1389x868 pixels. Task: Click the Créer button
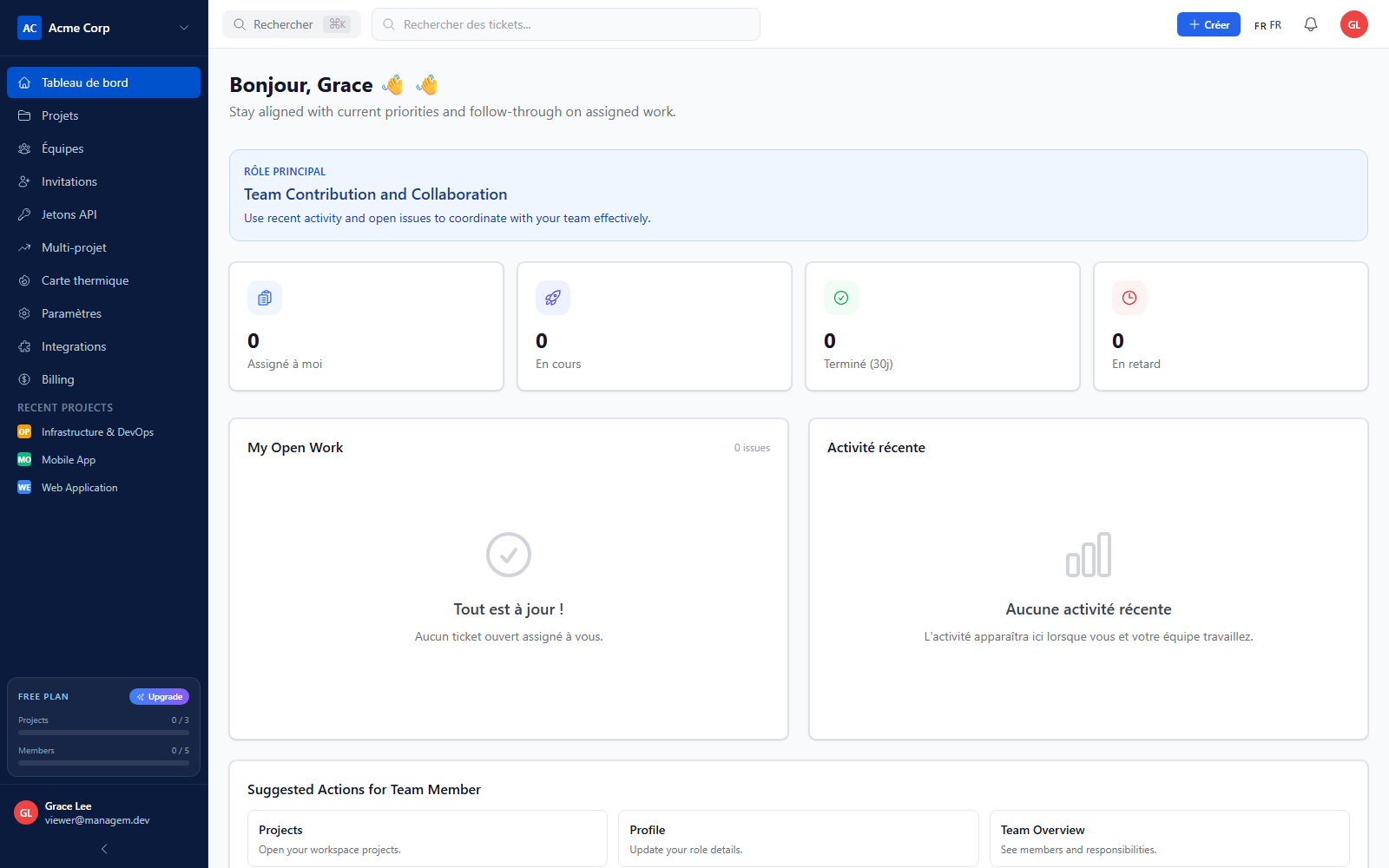(1208, 24)
